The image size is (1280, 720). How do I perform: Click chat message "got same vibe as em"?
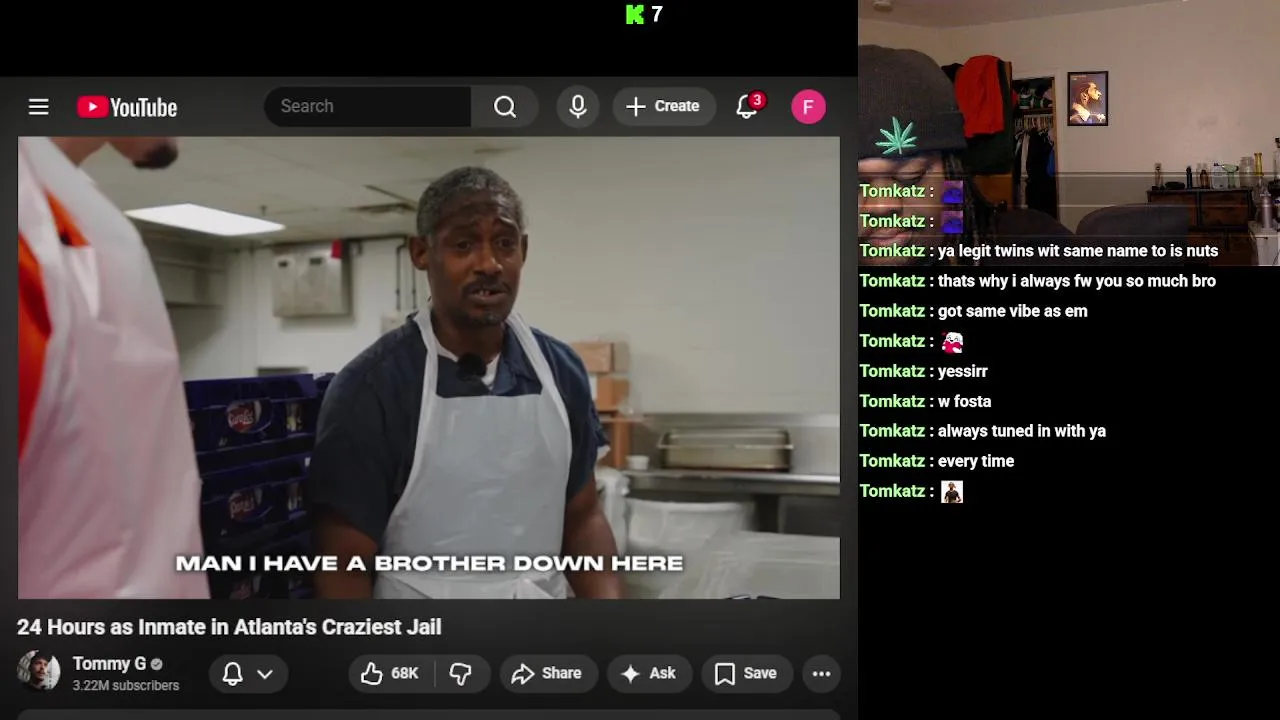coord(1013,311)
